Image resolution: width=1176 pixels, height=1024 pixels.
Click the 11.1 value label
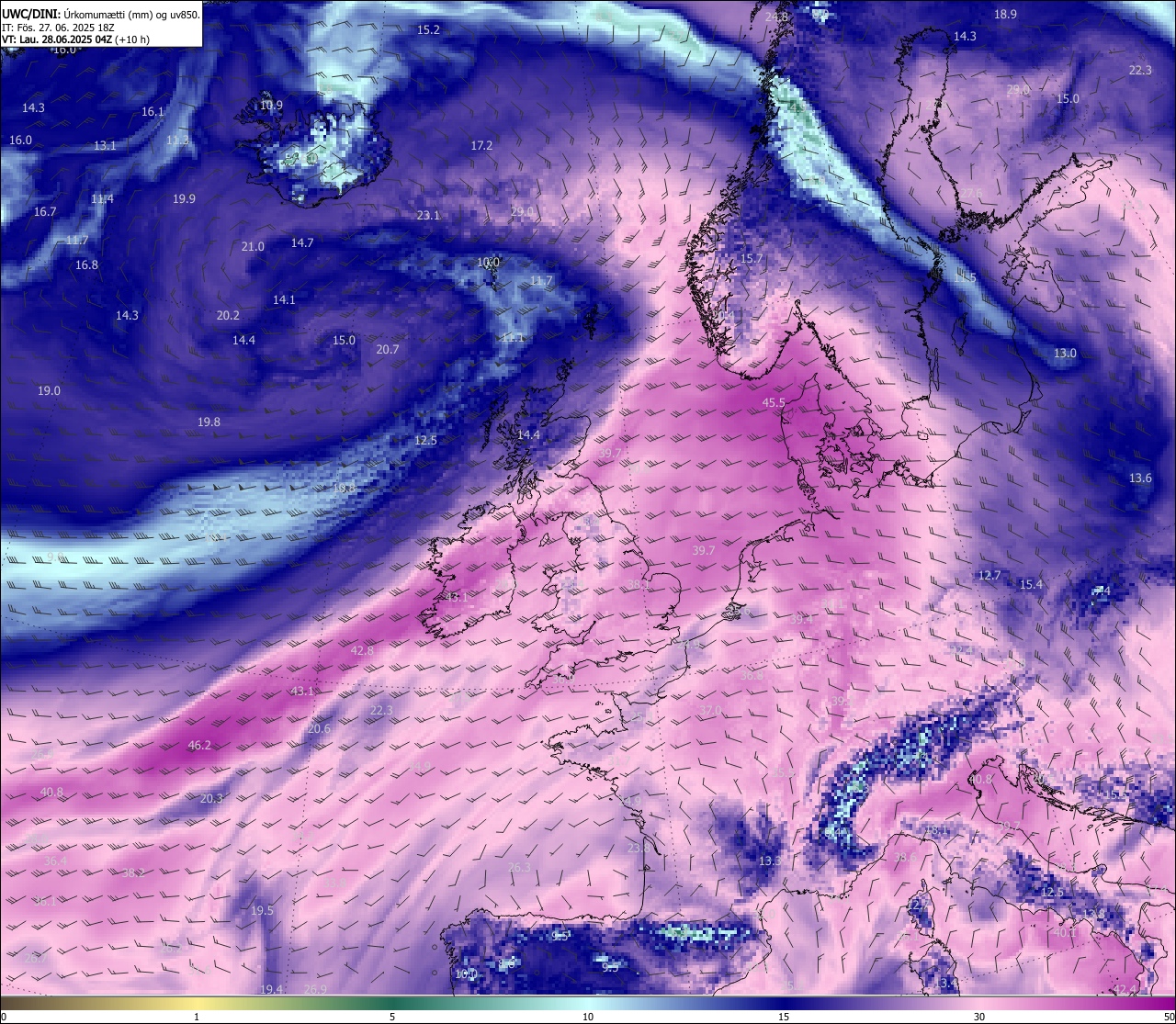513,337
